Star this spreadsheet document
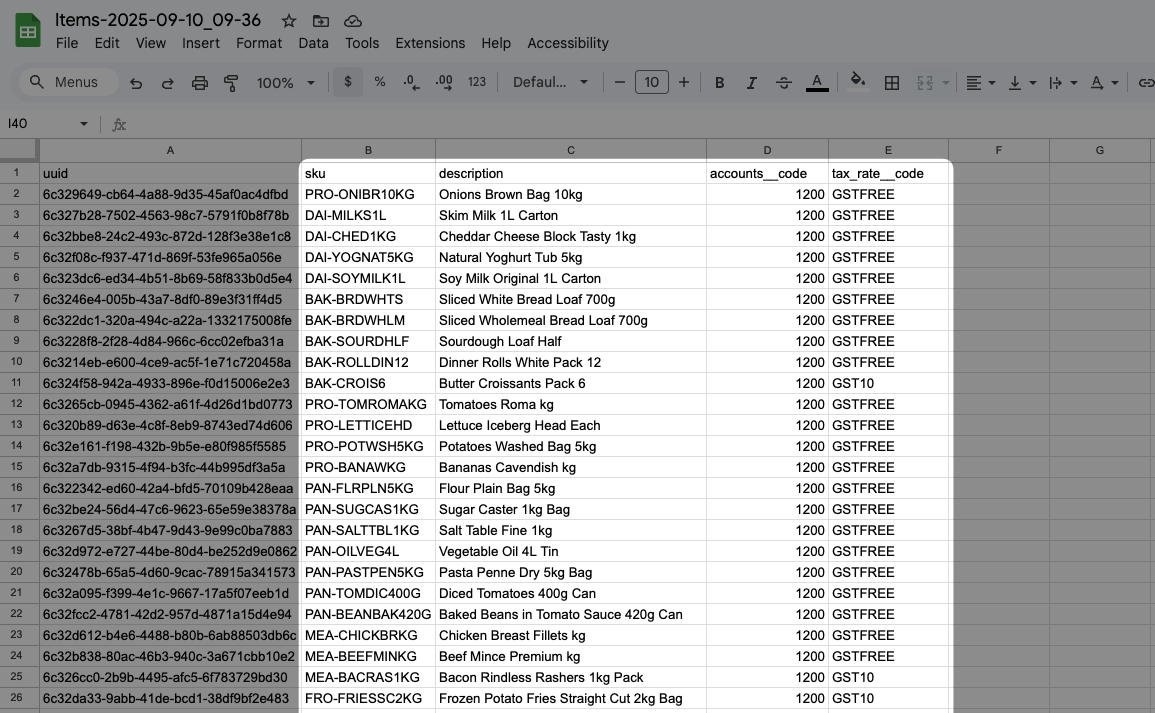The image size is (1155, 713). 289,21
